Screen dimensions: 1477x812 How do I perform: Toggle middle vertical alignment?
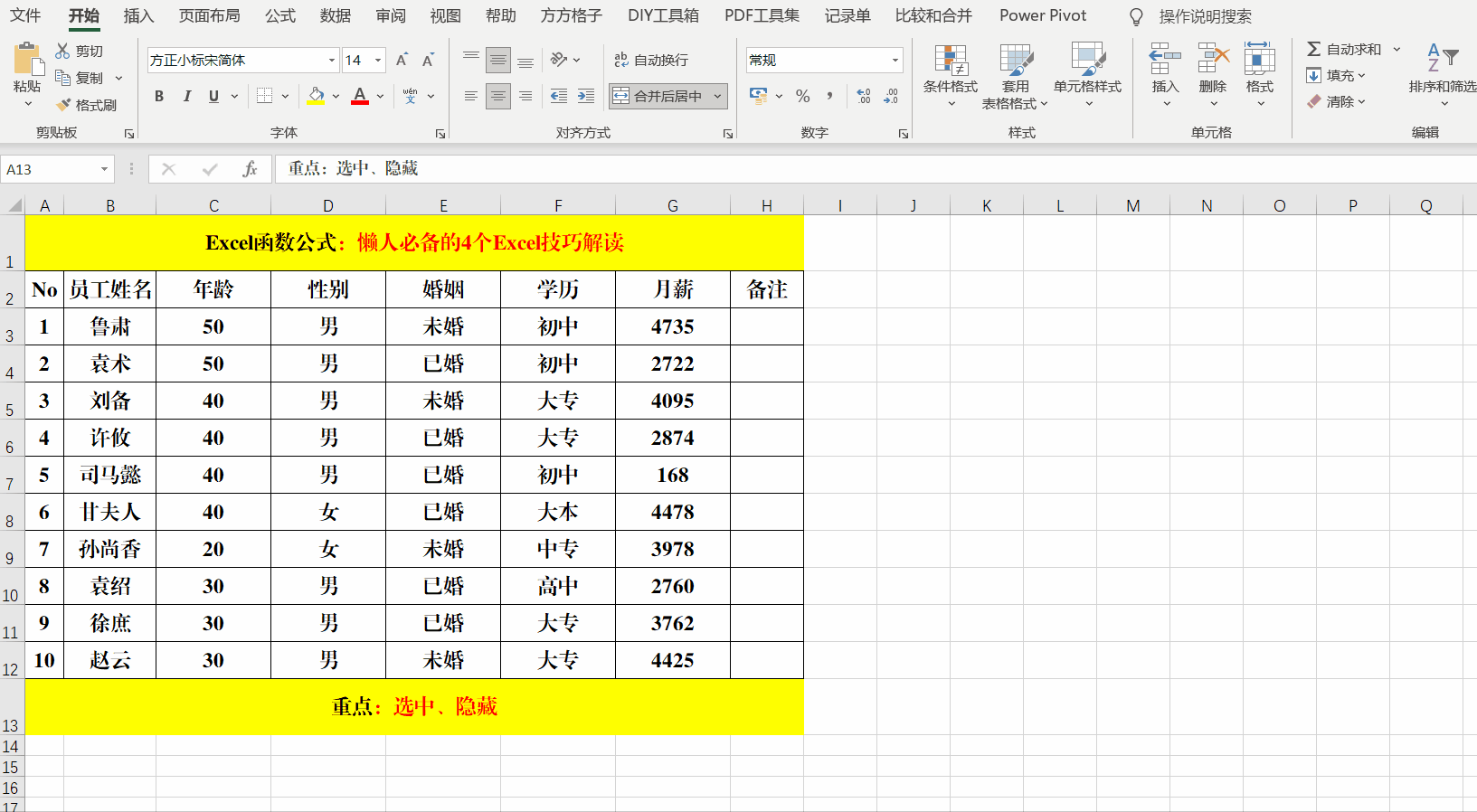click(498, 60)
